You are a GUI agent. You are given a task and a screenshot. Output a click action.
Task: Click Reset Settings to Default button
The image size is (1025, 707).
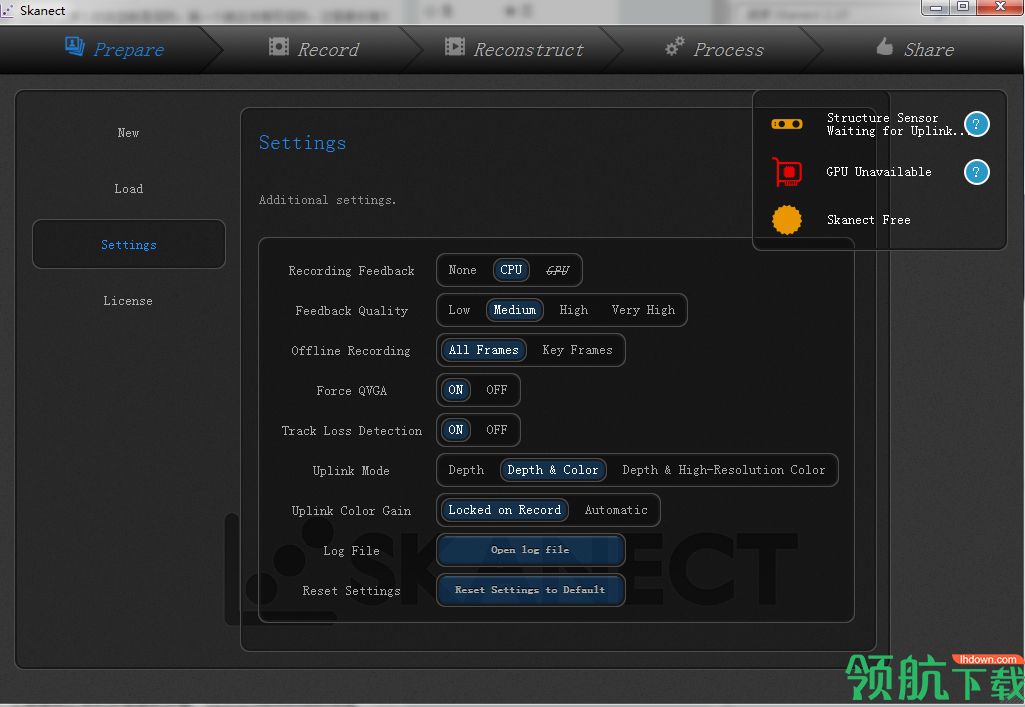click(530, 590)
